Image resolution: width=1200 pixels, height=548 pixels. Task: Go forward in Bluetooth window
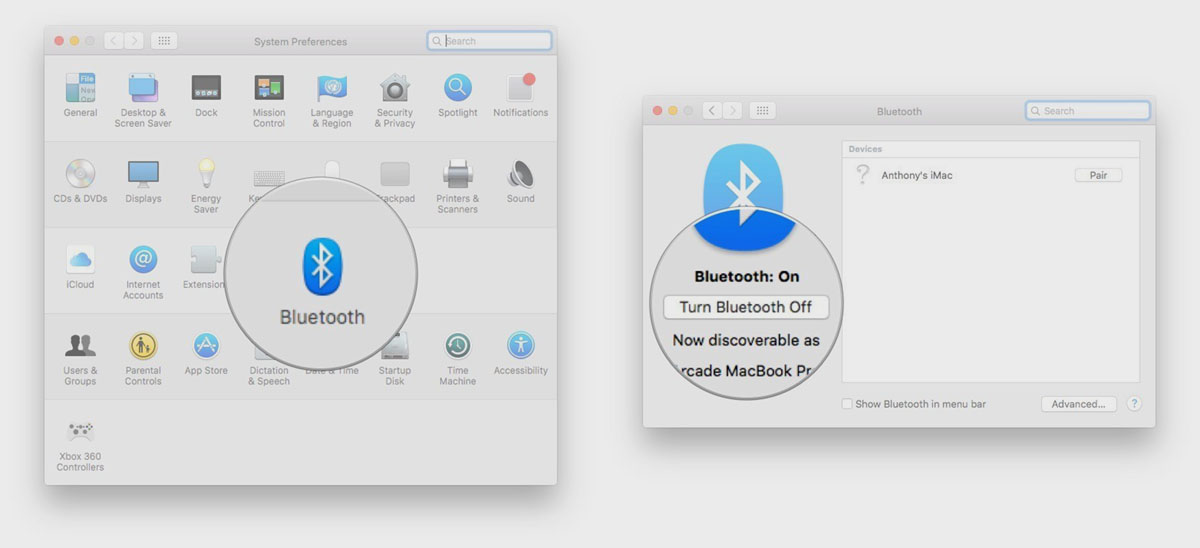click(733, 111)
